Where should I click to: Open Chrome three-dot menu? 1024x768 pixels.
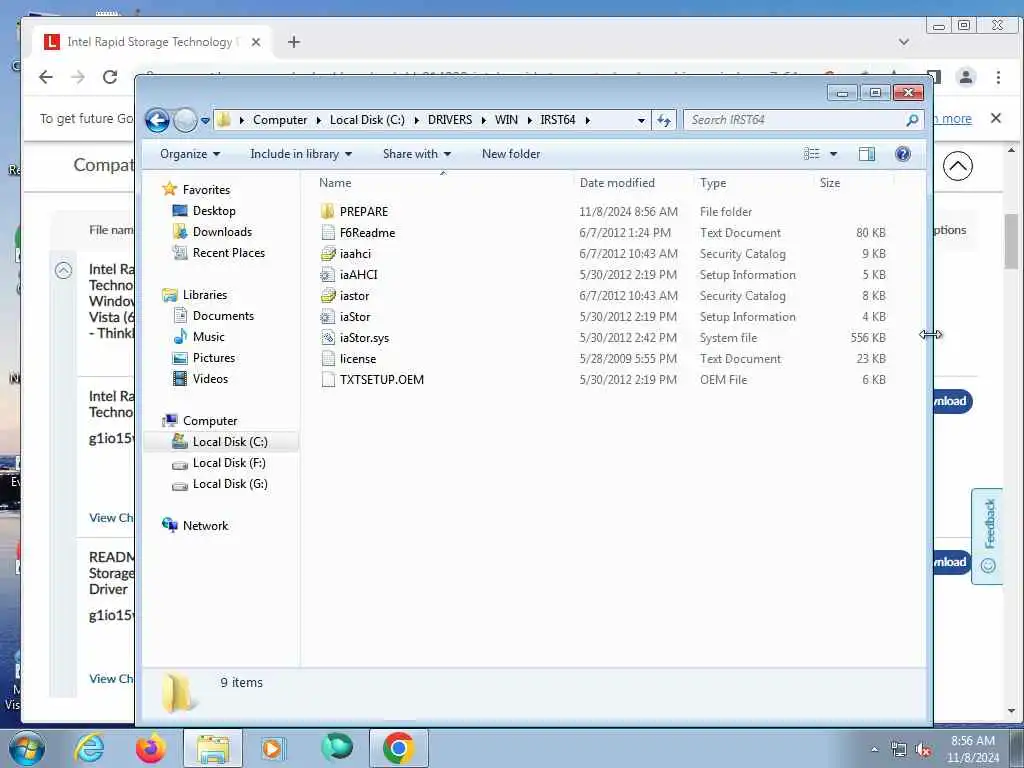(x=998, y=77)
